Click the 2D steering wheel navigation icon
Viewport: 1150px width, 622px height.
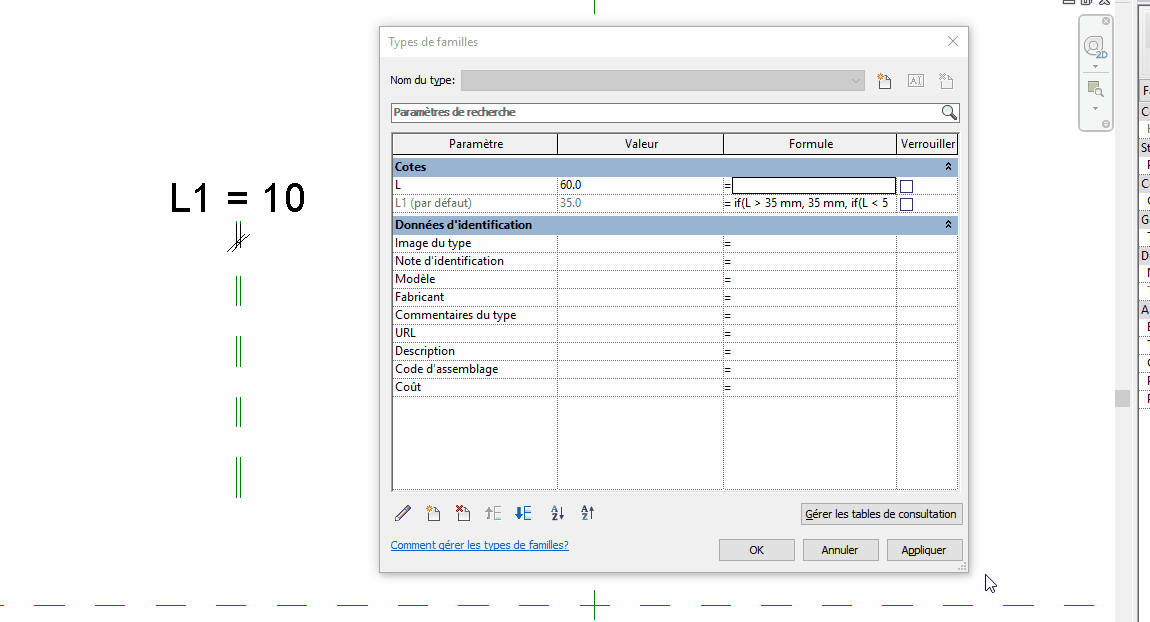pyautogui.click(x=1095, y=47)
